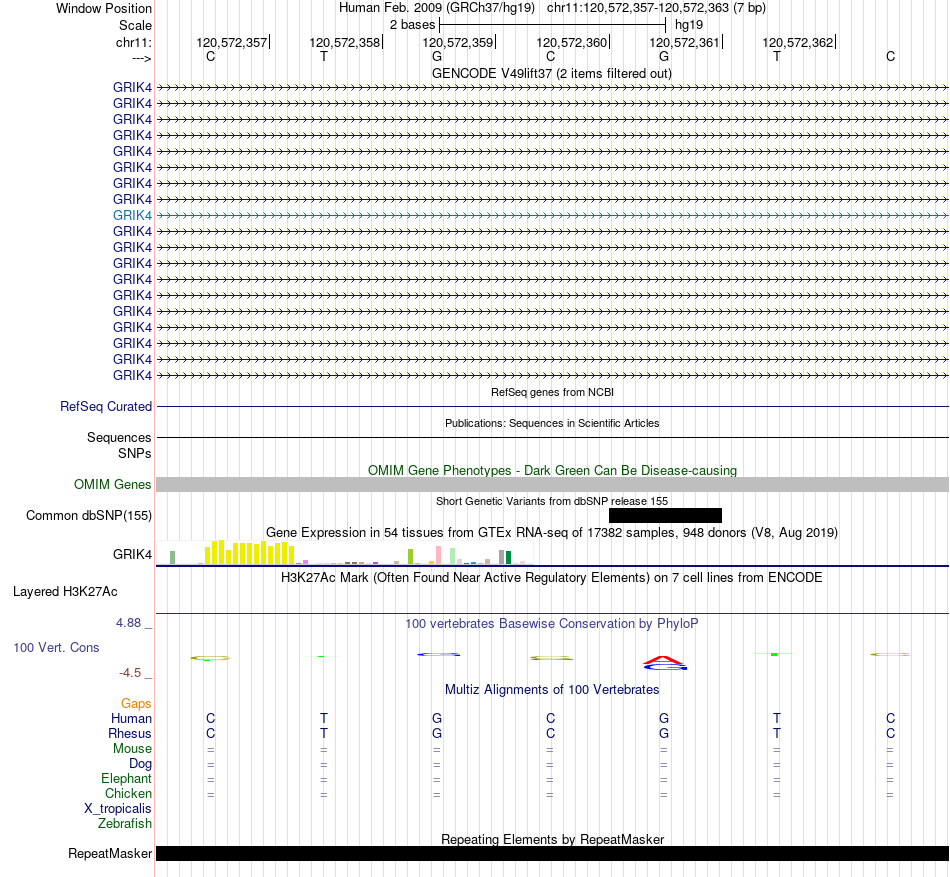Click the red and blue PhyloP logo
Image resolution: width=950 pixels, height=877 pixels.
(x=665, y=663)
